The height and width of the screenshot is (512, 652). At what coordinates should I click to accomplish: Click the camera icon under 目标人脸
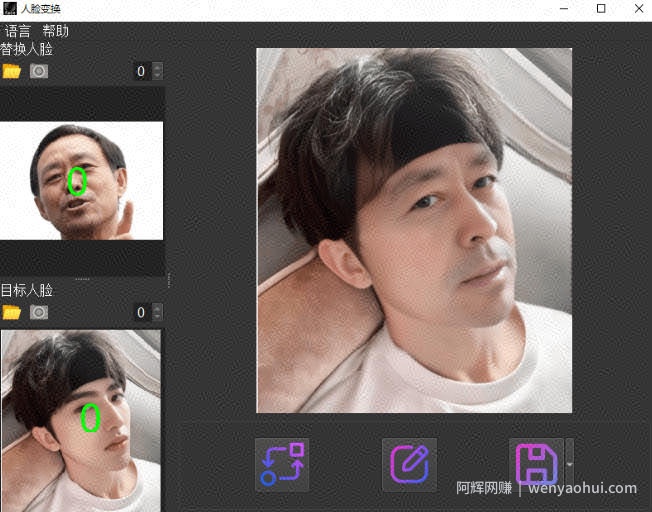(x=39, y=312)
